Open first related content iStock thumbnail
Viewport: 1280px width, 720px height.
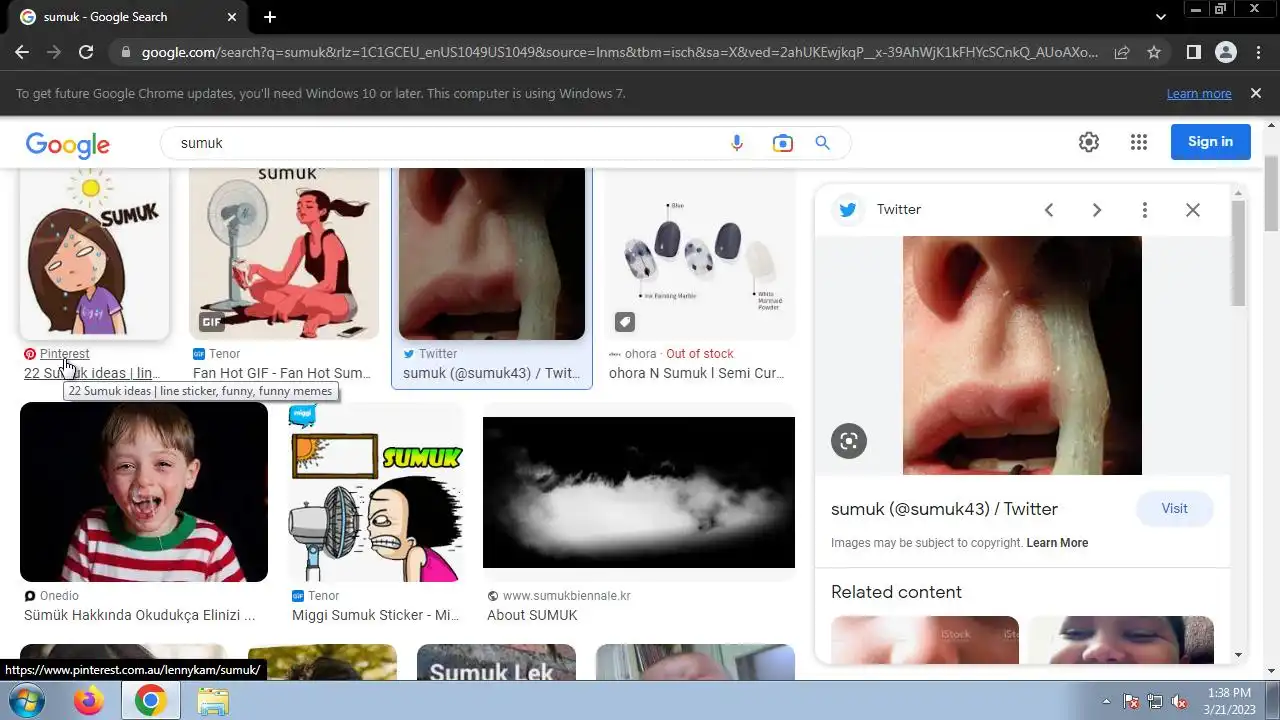[x=925, y=640]
